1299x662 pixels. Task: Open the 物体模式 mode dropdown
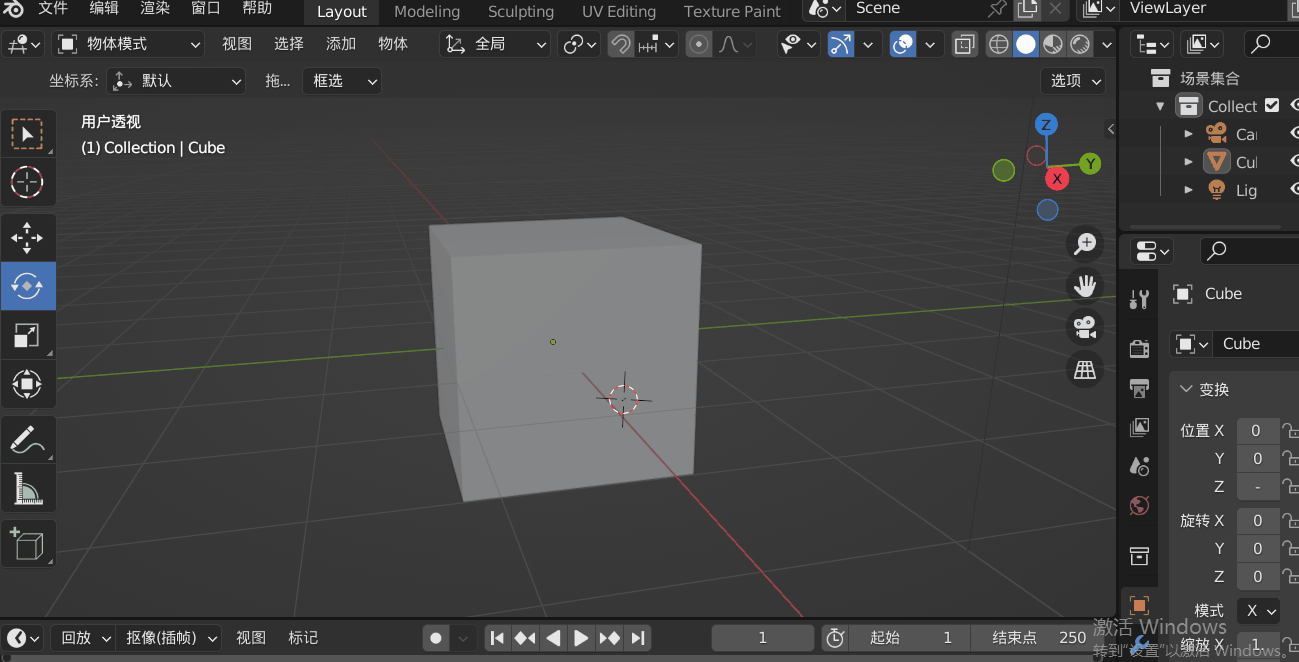pos(128,44)
